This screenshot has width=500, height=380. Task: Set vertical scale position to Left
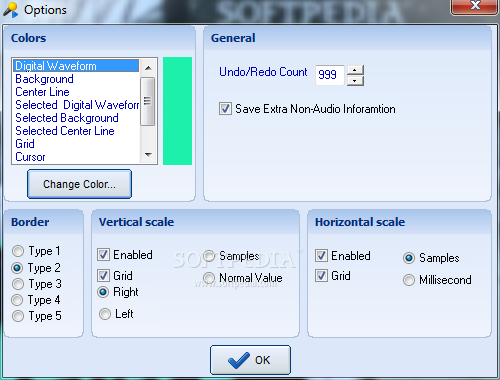tap(105, 314)
